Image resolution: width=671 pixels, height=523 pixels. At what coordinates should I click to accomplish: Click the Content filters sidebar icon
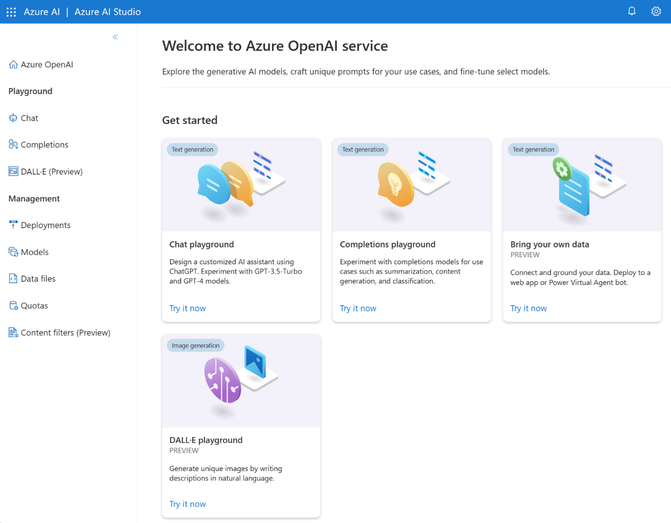tap(13, 333)
